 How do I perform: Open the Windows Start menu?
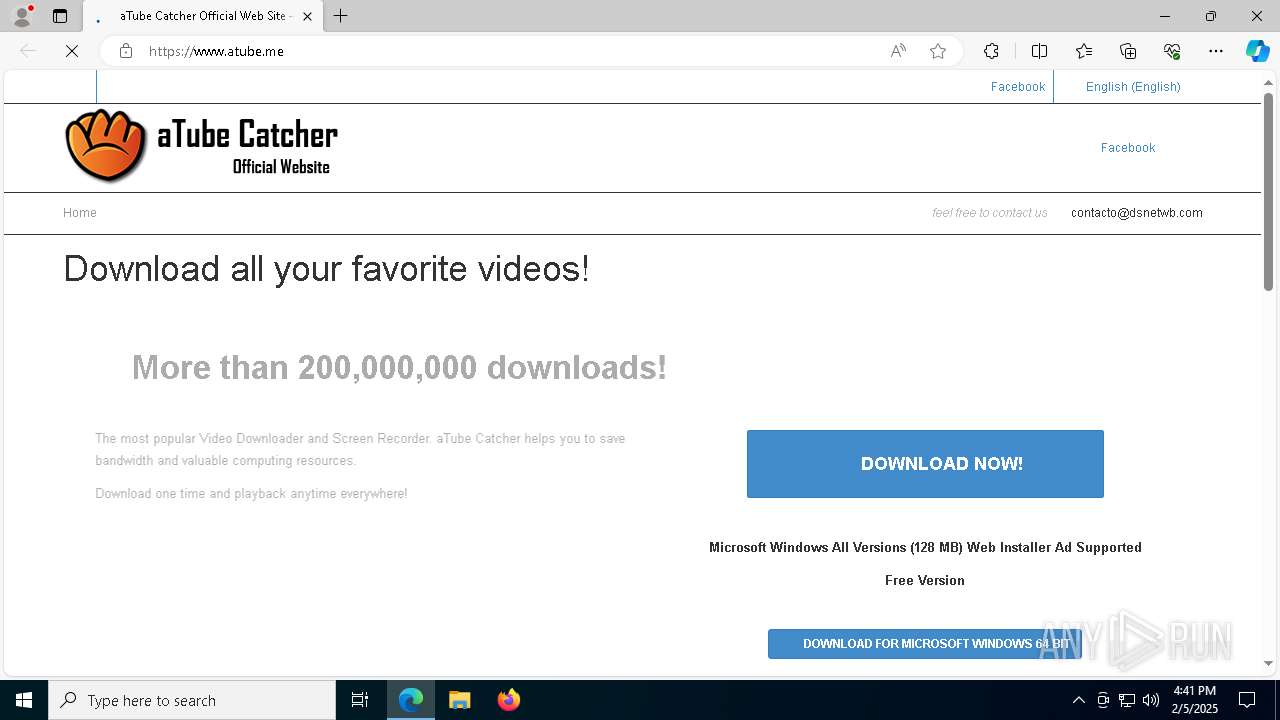24,700
